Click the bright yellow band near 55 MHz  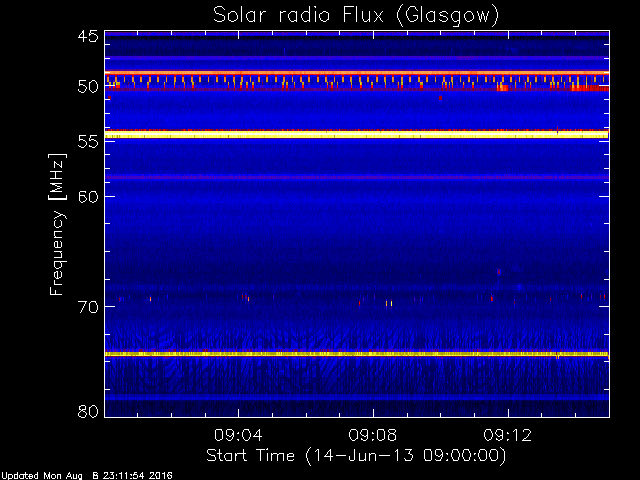(357, 135)
